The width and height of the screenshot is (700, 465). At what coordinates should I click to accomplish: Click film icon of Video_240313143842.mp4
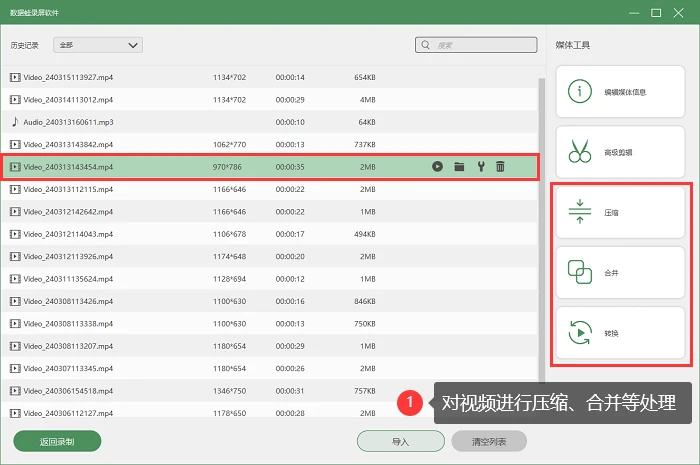pyautogui.click(x=15, y=145)
